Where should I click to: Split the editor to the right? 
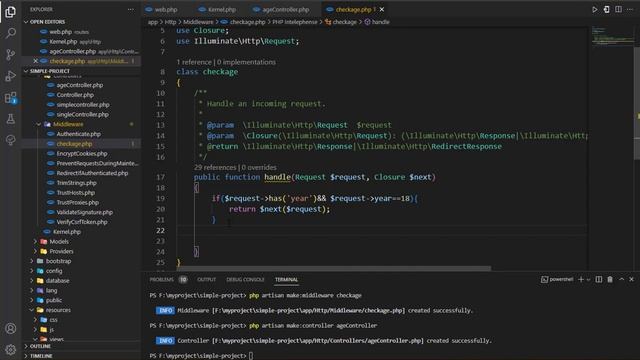coord(618,9)
